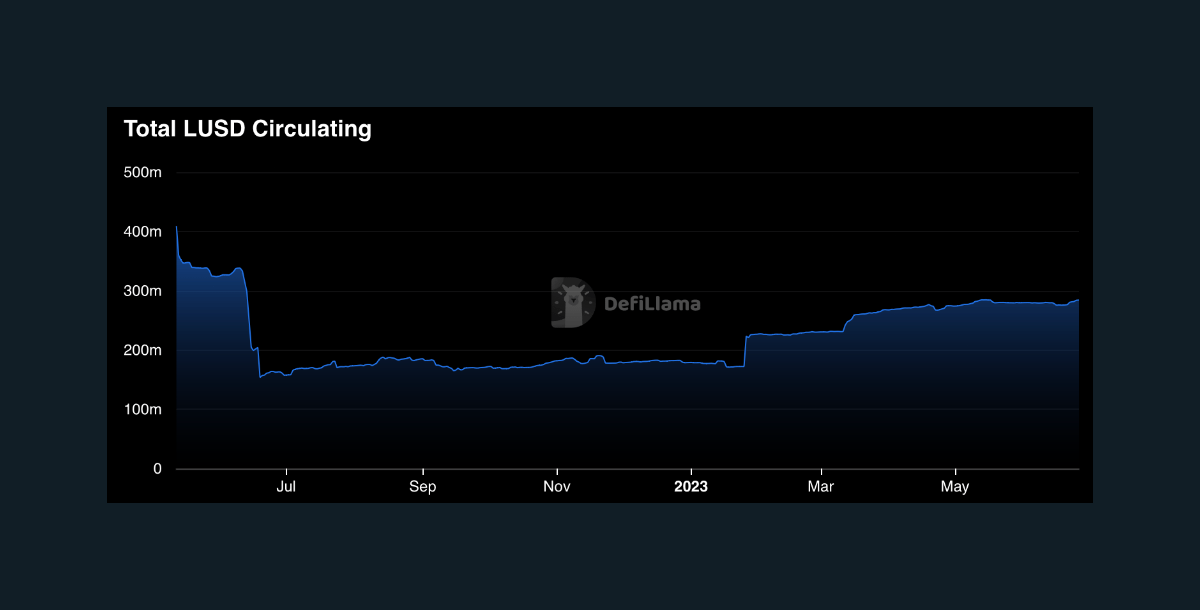Click the sharp vertical jump after 2023
Screen dimensions: 1200x610
(x=746, y=350)
